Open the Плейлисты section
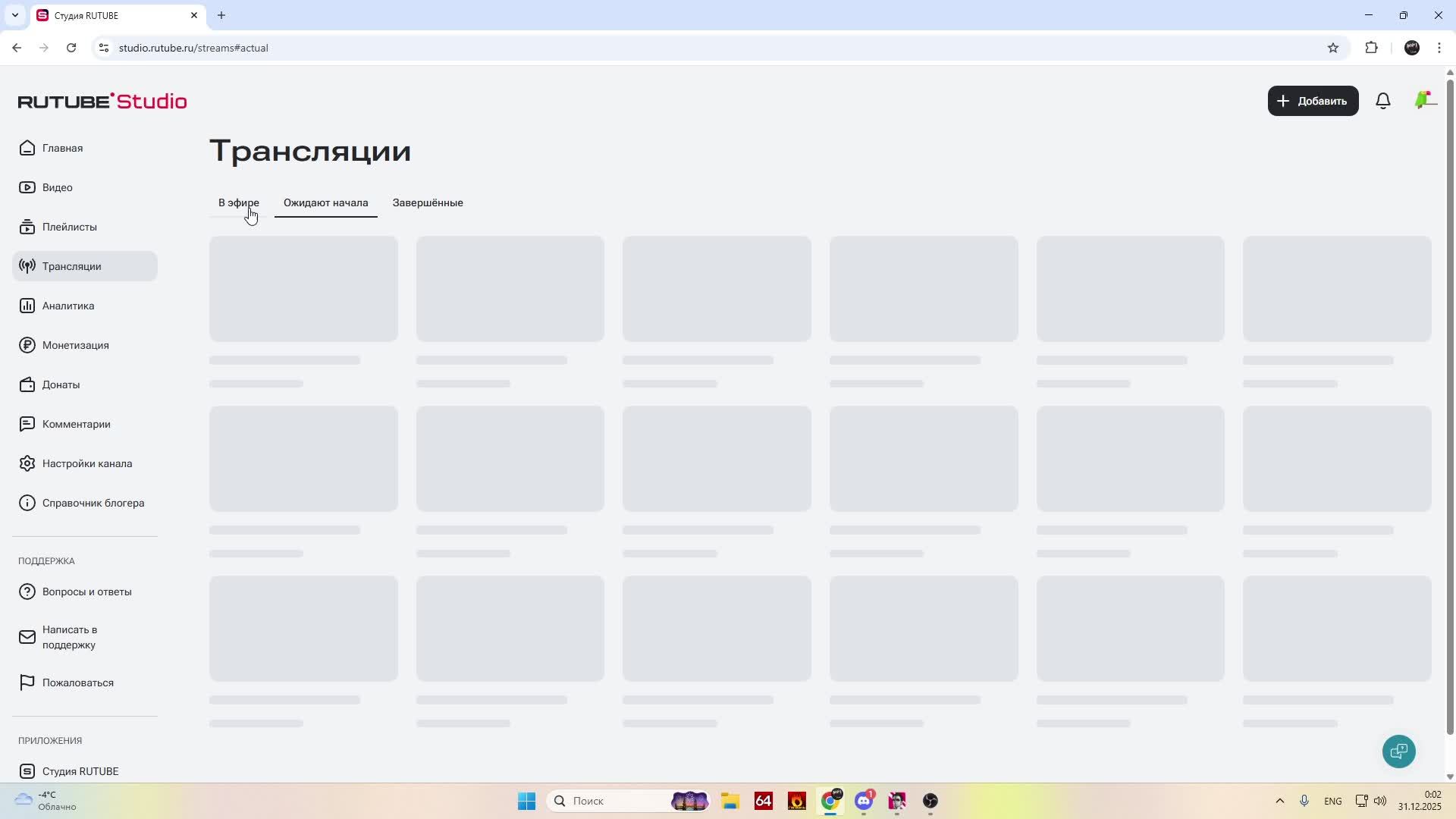This screenshot has width=1456, height=819. pos(69,227)
